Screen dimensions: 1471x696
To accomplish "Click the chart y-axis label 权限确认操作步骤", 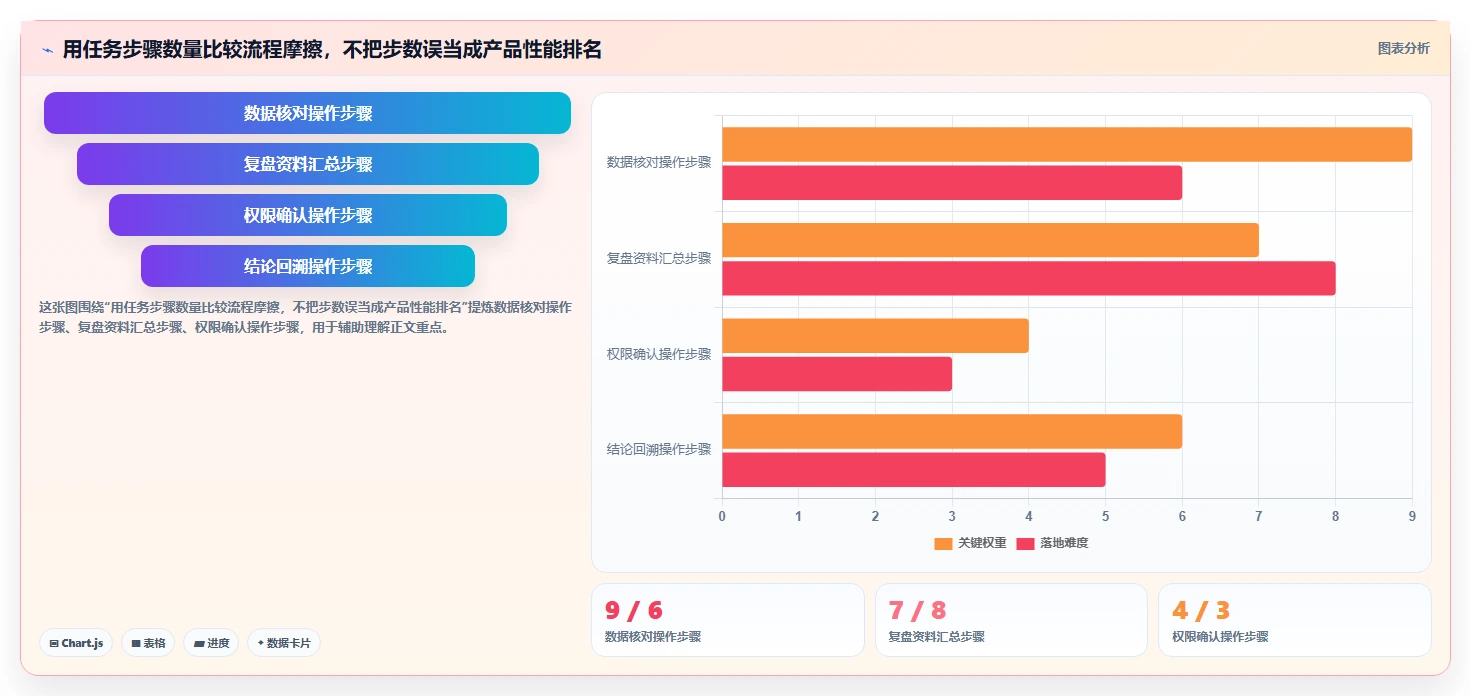I will point(659,354).
